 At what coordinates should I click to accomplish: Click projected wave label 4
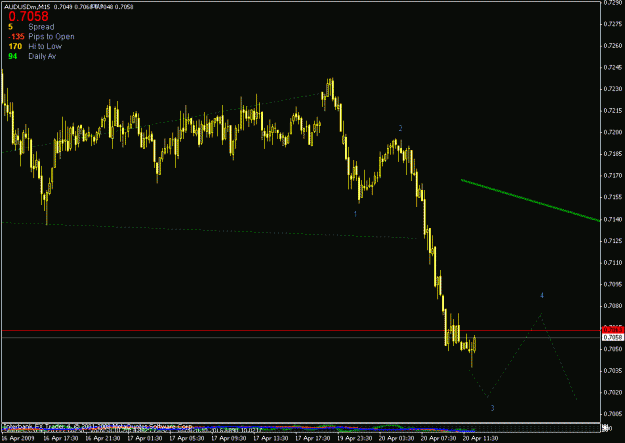tap(542, 295)
